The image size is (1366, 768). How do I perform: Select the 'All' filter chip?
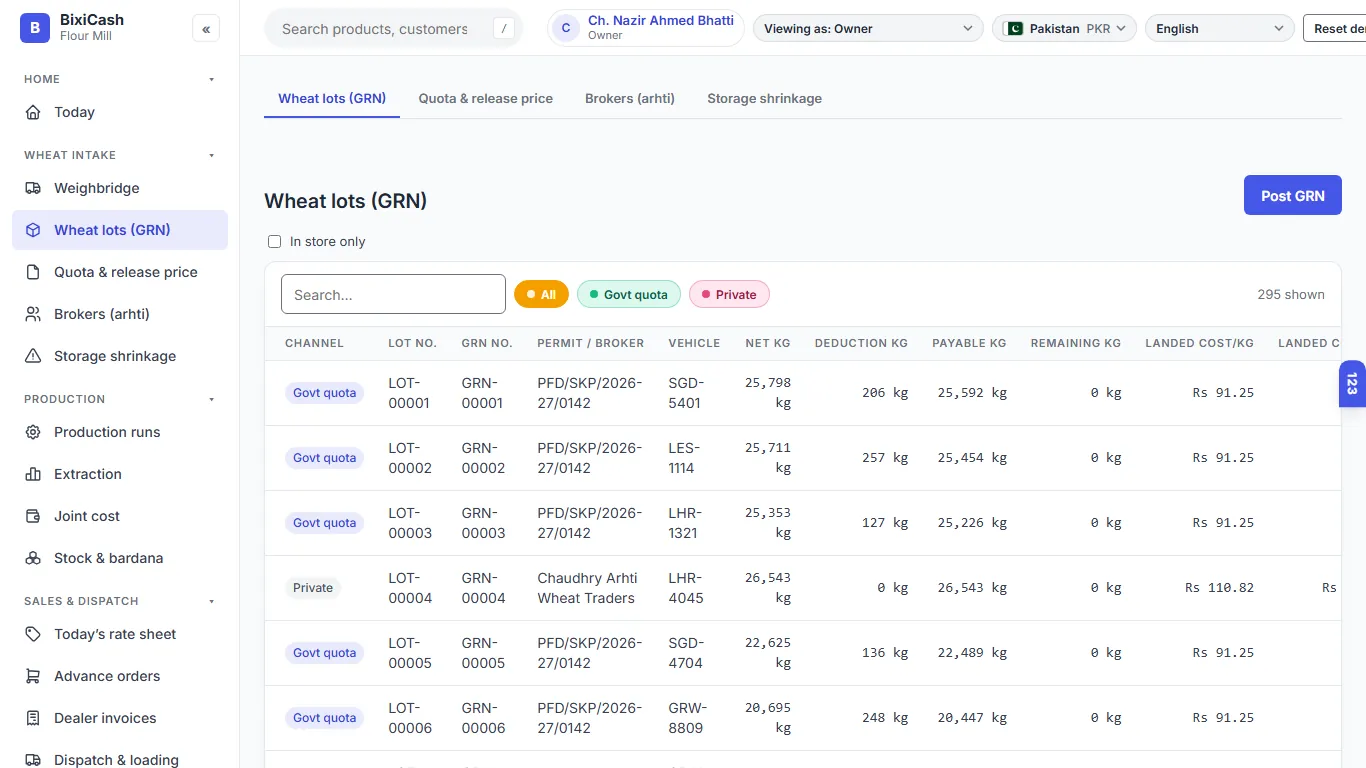tap(541, 294)
